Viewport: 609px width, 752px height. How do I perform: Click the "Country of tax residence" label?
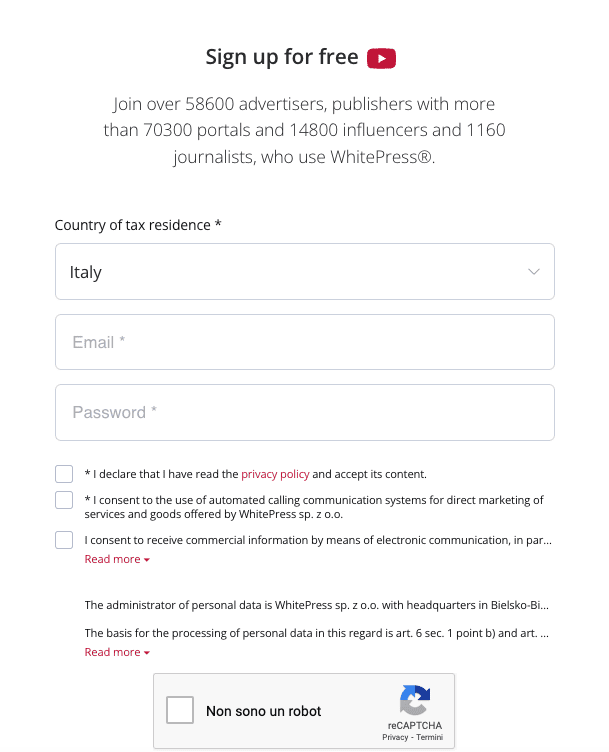point(137,225)
